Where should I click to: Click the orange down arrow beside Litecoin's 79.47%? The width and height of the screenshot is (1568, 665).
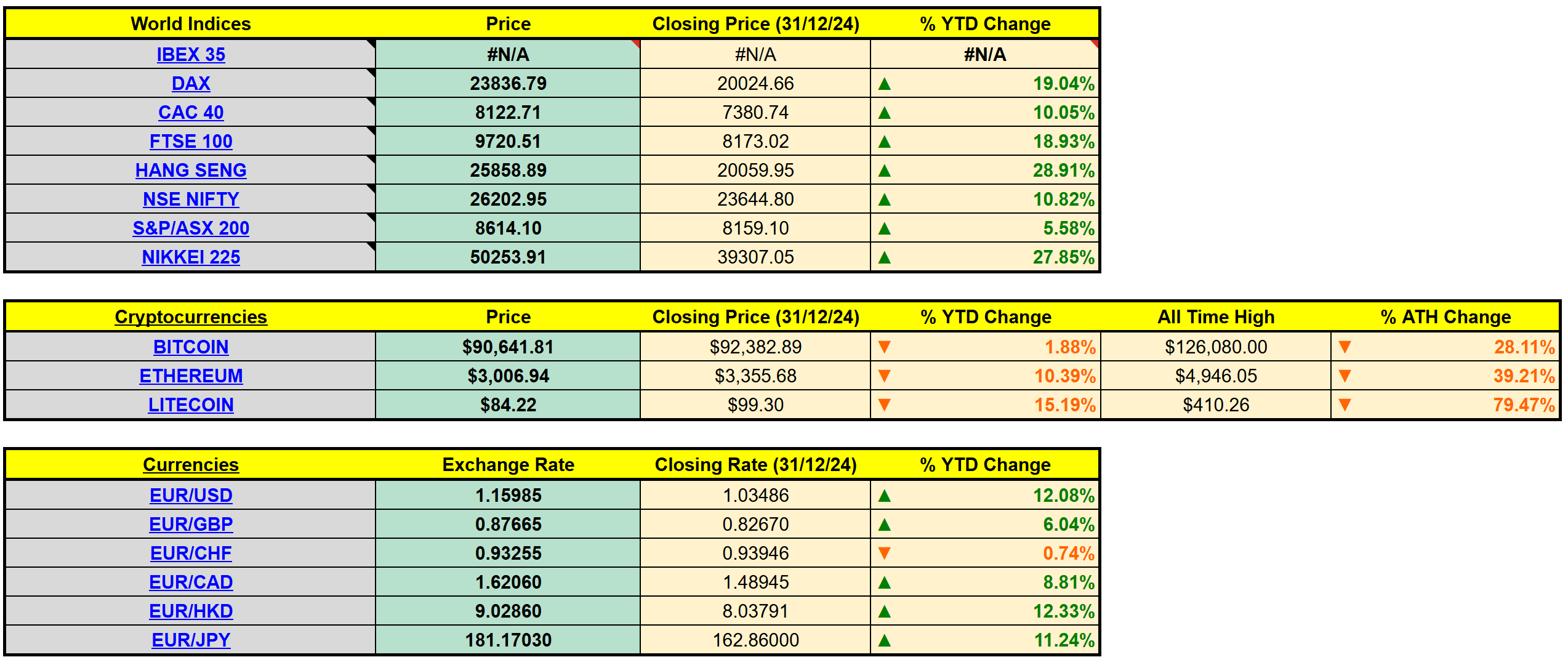pyautogui.click(x=1345, y=405)
